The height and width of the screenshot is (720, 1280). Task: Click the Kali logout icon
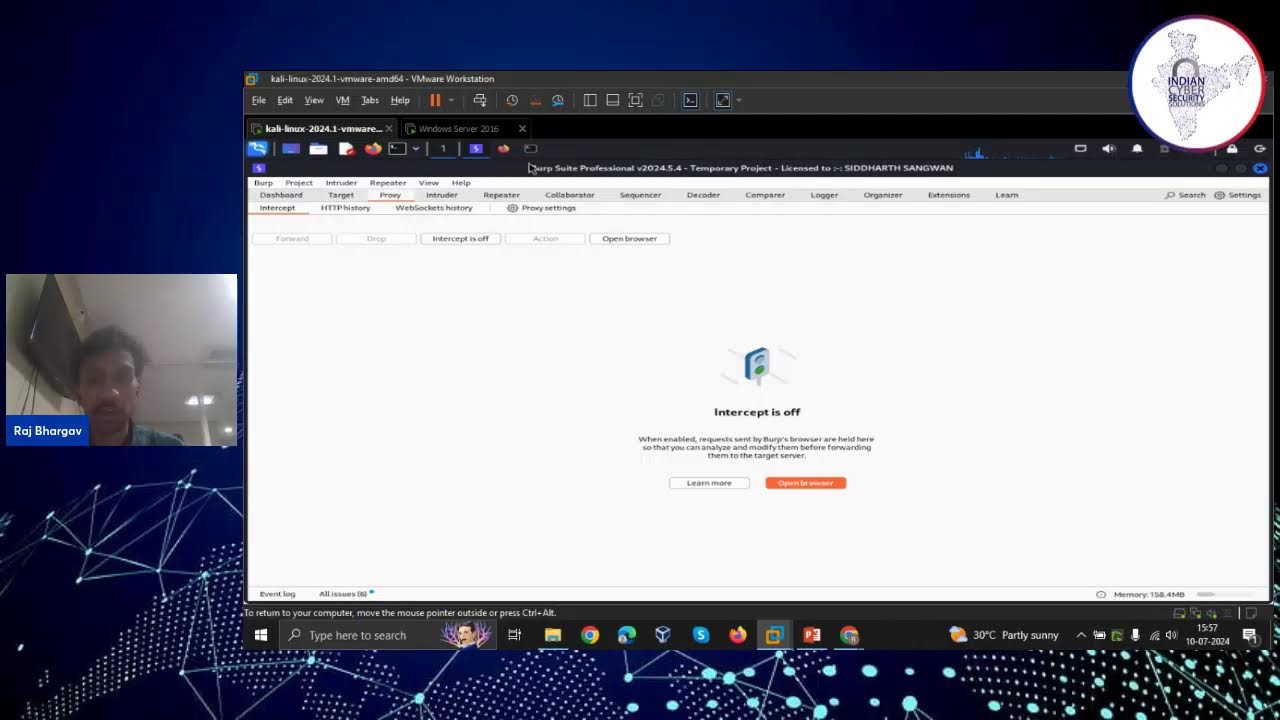[1260, 148]
